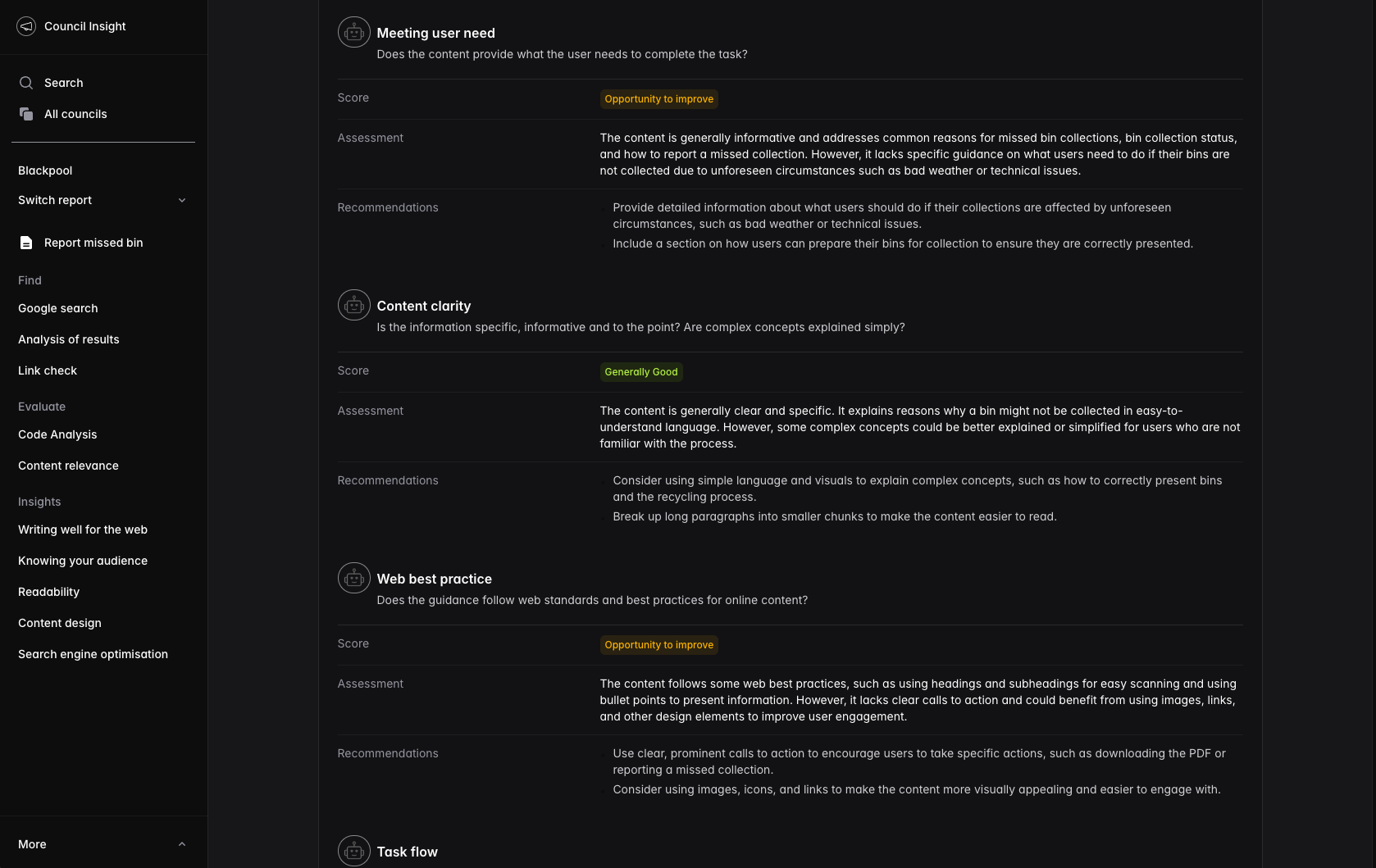Open the Blackpool council selector

click(x=45, y=170)
